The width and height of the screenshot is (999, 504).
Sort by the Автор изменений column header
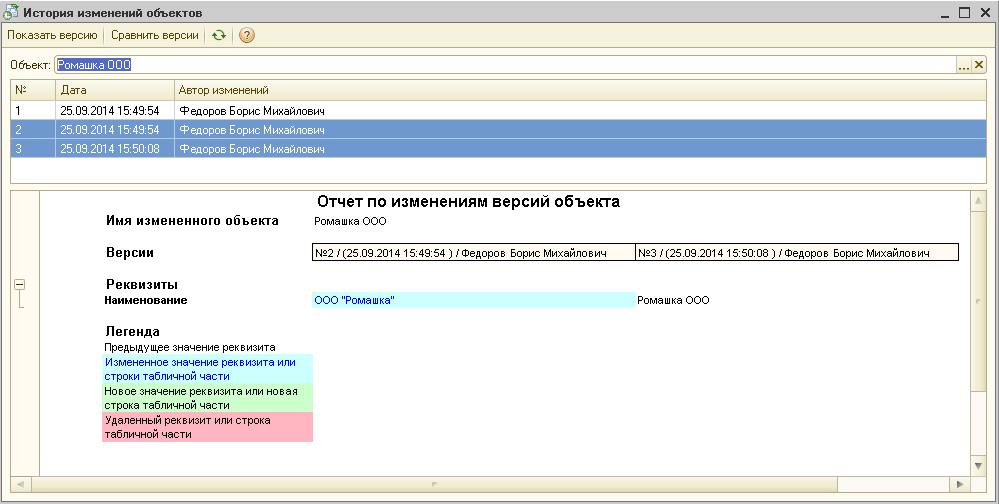click(x=580, y=90)
